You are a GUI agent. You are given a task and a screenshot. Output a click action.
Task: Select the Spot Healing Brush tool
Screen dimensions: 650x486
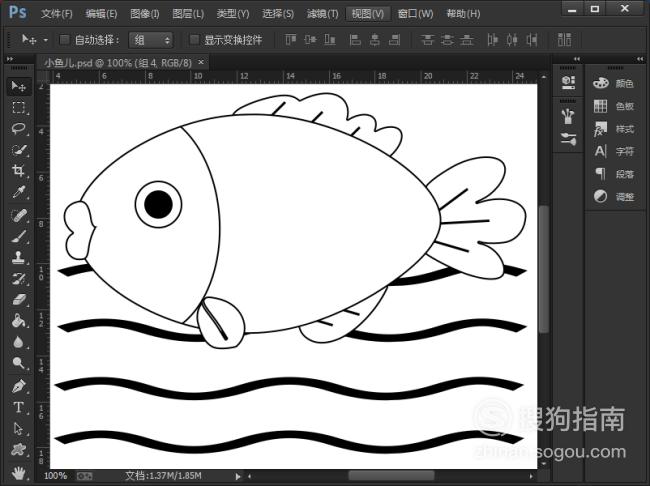tap(19, 215)
